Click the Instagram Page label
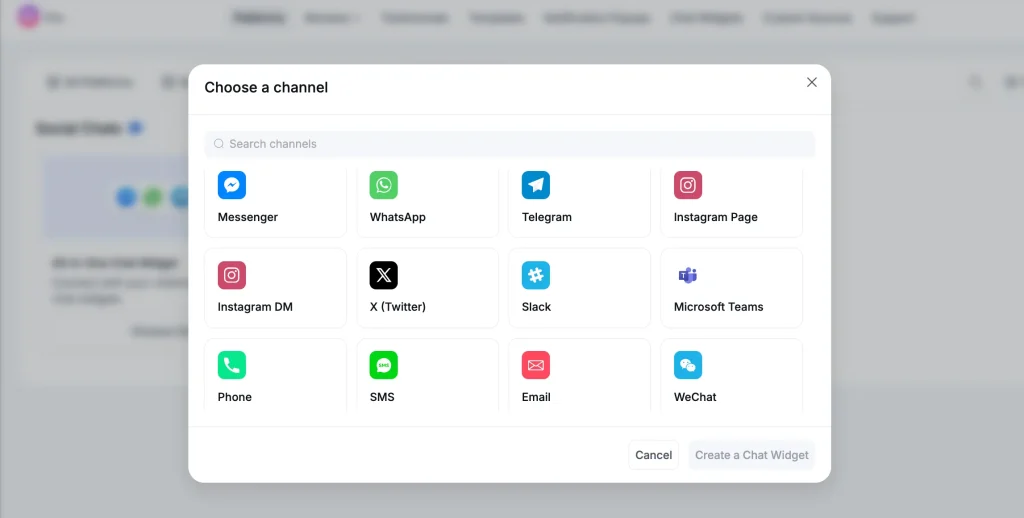 point(716,217)
